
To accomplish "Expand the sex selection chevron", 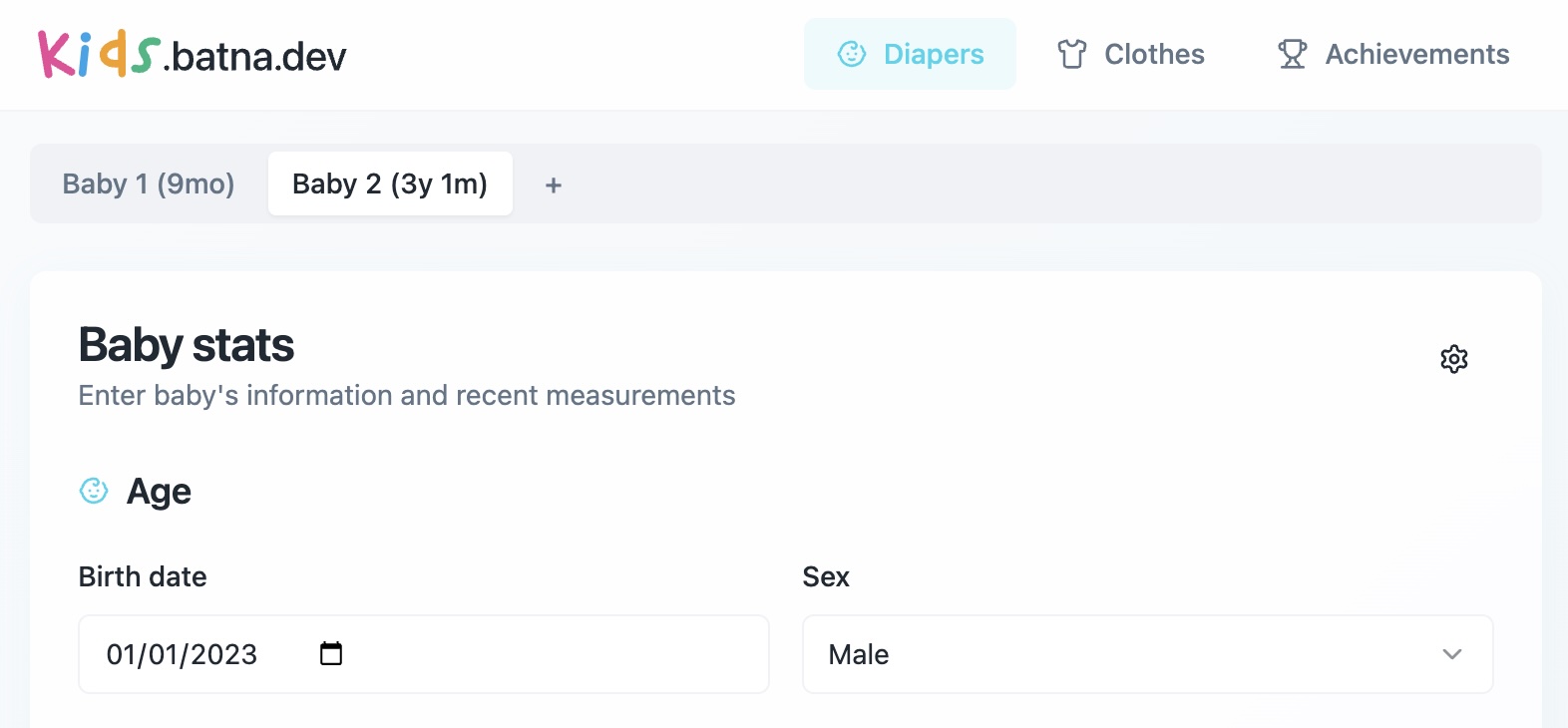I will pyautogui.click(x=1452, y=654).
